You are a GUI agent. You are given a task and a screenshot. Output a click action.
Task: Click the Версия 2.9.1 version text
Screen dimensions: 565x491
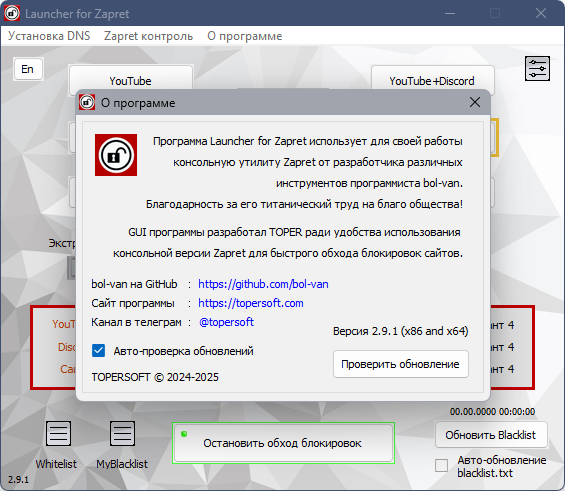pyautogui.click(x=400, y=331)
